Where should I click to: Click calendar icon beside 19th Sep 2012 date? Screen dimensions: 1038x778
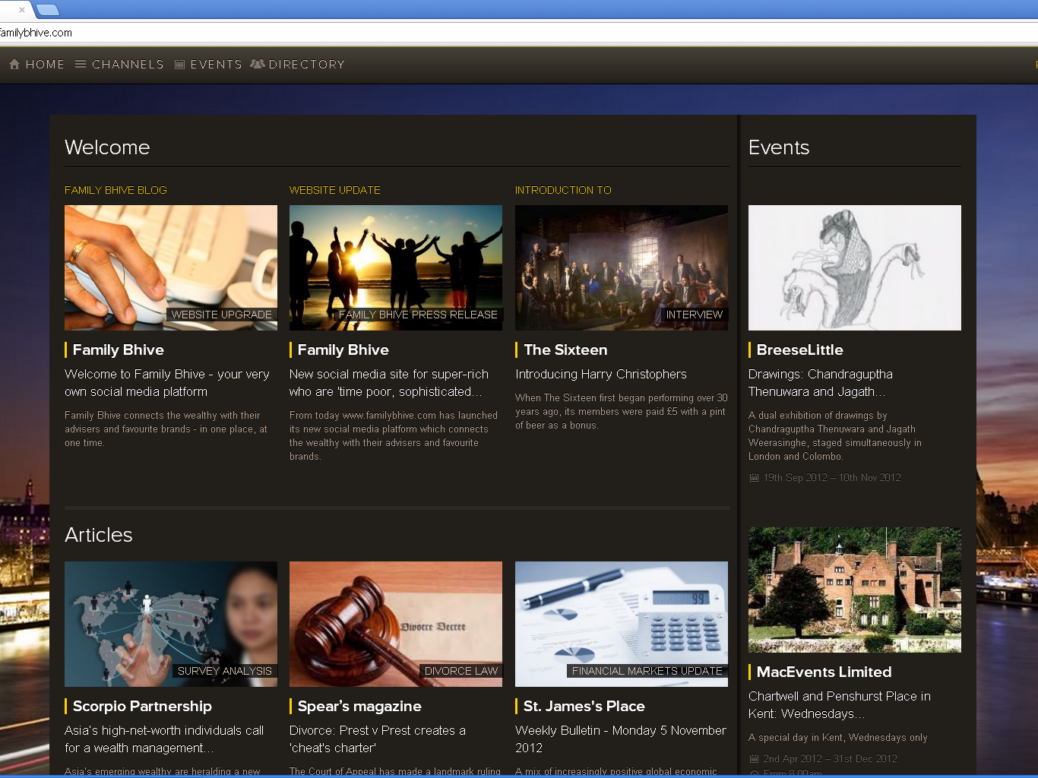(x=754, y=478)
